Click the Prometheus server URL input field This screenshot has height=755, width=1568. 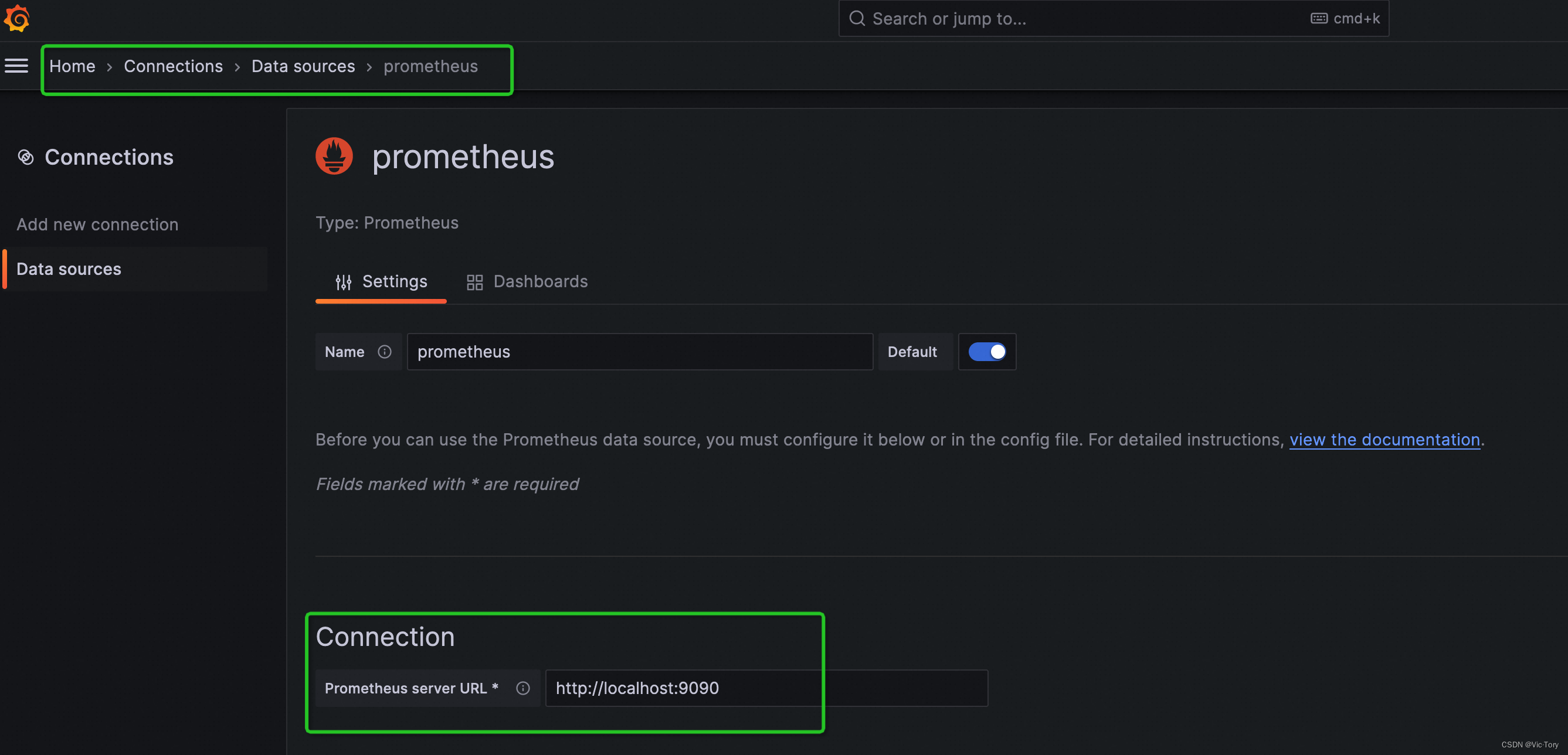point(766,688)
